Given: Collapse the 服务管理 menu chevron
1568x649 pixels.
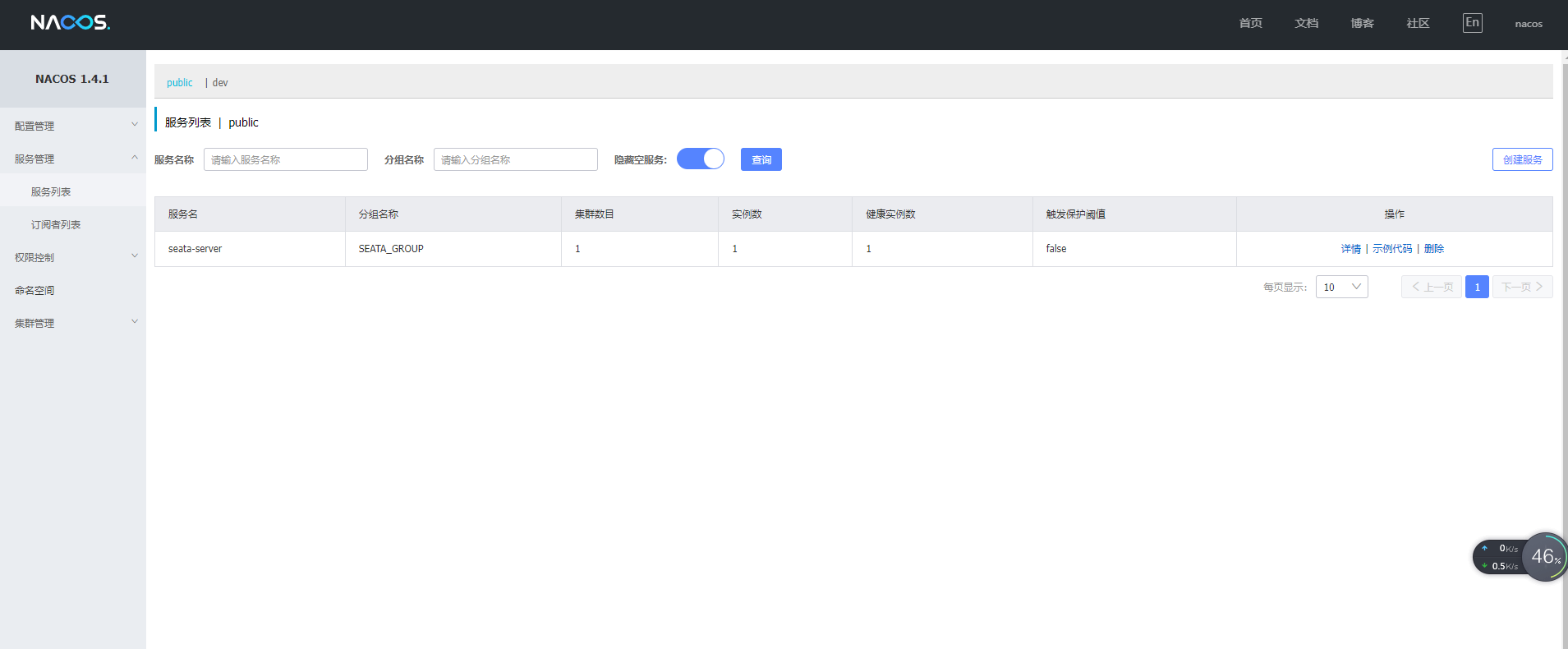Looking at the screenshot, I should click(135, 158).
